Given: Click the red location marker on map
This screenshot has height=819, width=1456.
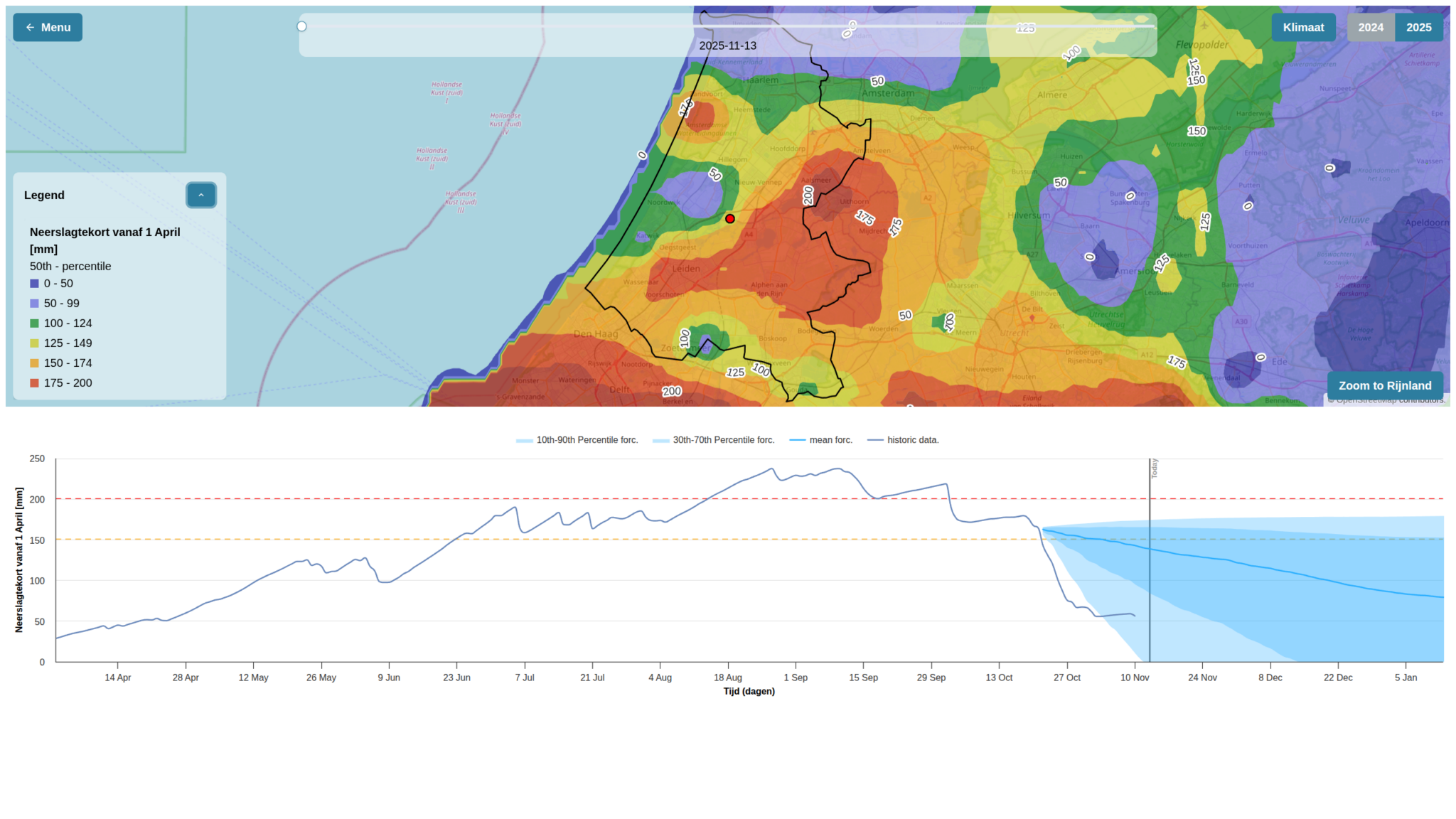Looking at the screenshot, I should tap(730, 219).
